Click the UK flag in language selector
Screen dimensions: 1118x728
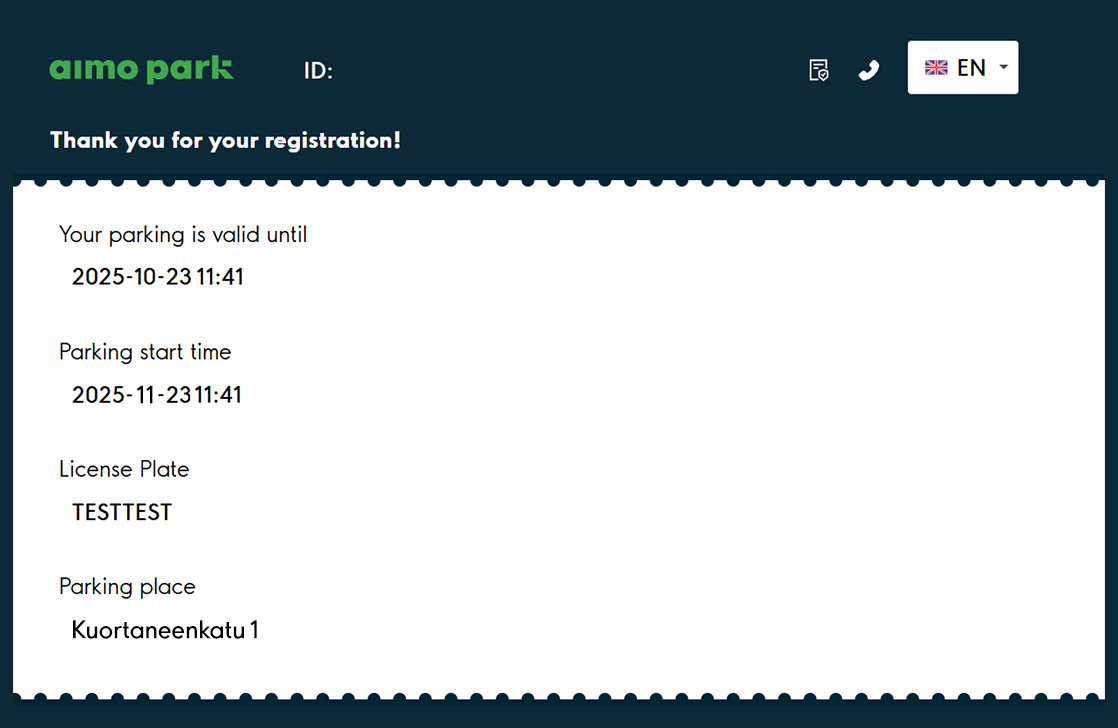click(x=936, y=68)
